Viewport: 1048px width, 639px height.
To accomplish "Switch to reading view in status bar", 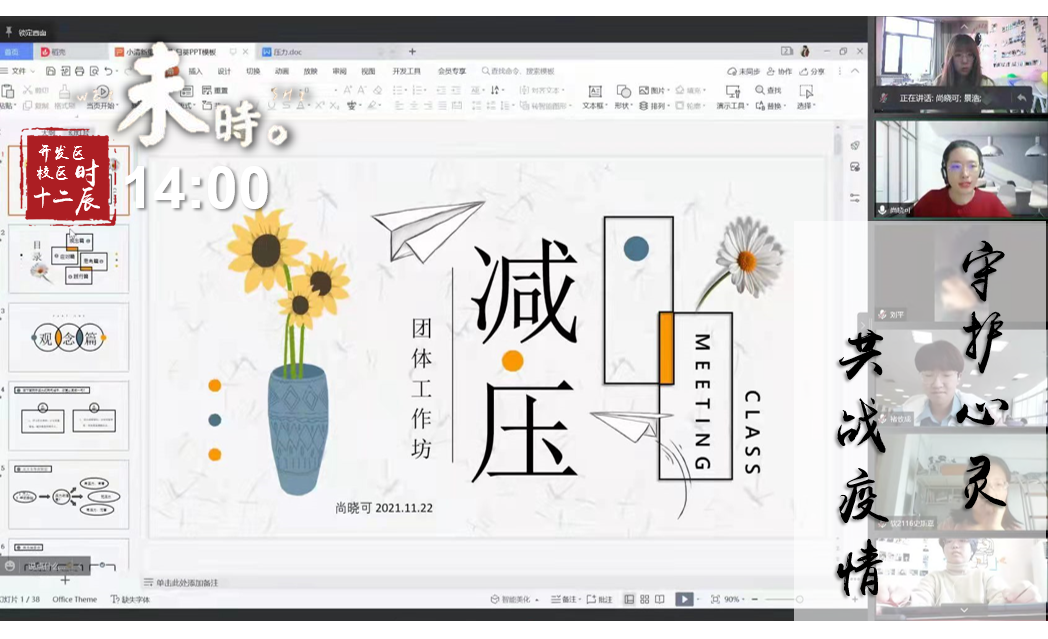I will point(661,599).
